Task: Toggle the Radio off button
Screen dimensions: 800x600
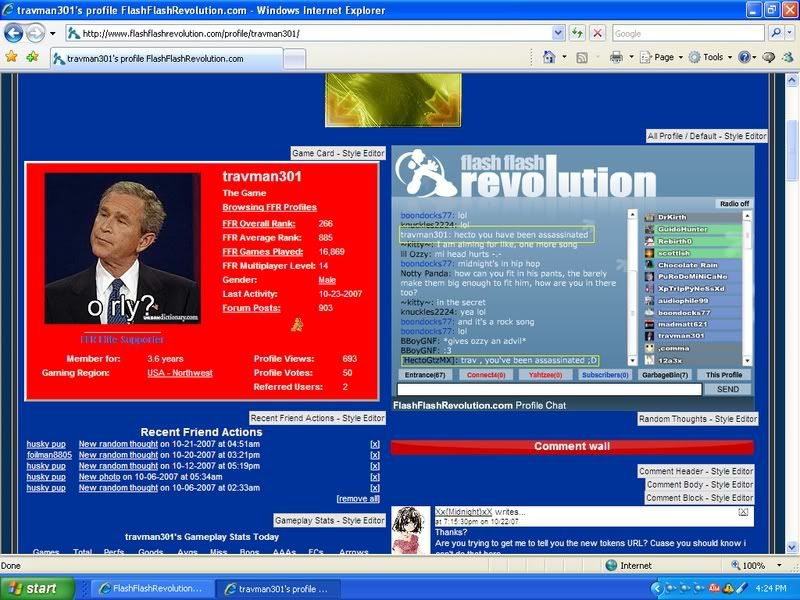Action: coord(732,204)
